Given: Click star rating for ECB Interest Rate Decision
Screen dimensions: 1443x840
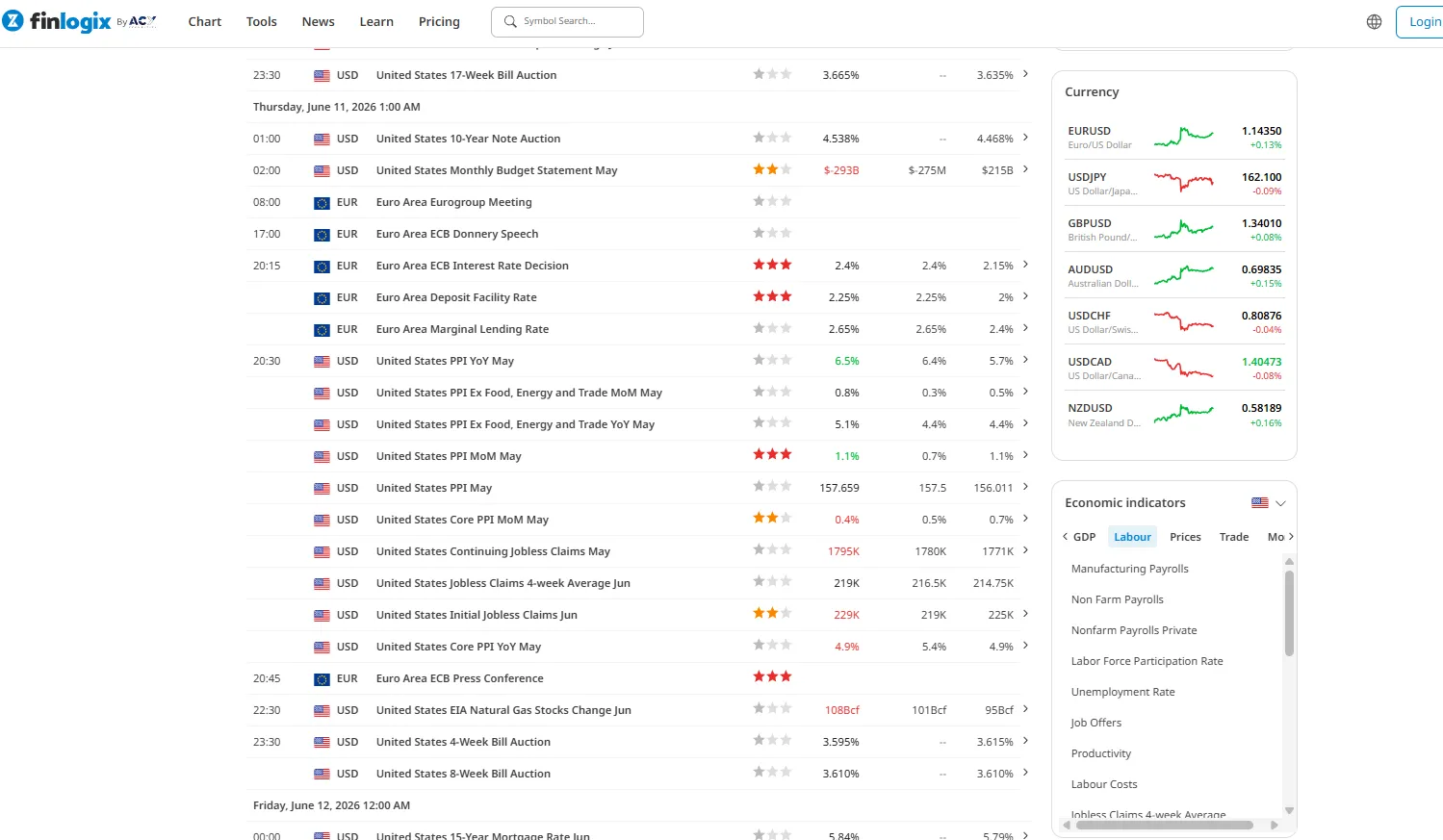Looking at the screenshot, I should (772, 265).
